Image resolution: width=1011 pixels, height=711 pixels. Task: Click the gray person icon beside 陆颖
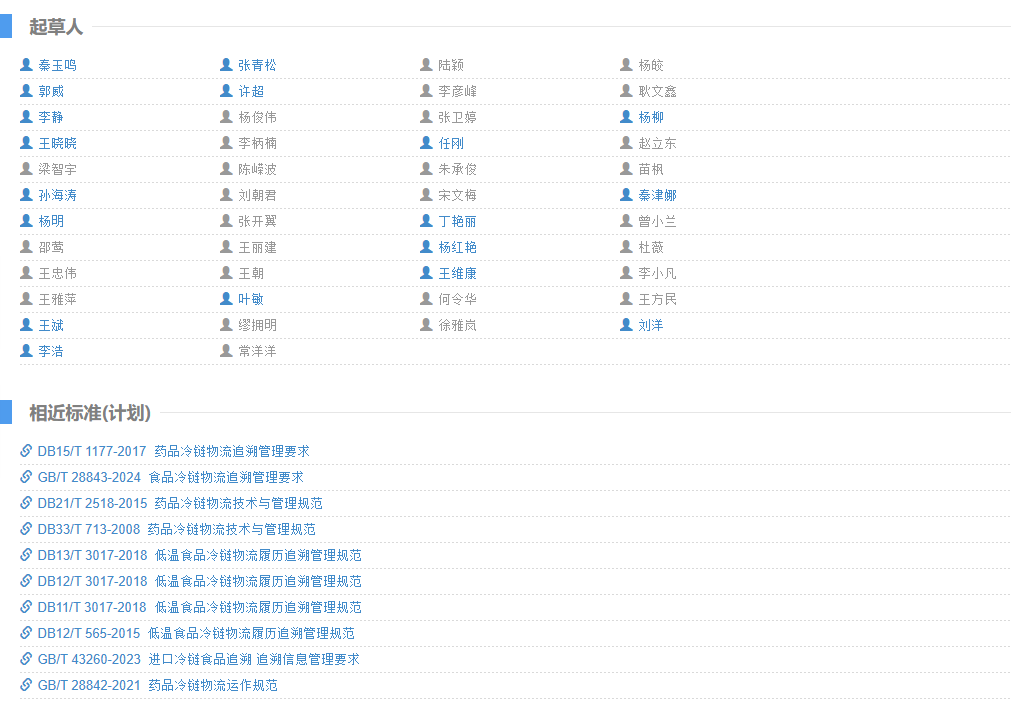[426, 65]
